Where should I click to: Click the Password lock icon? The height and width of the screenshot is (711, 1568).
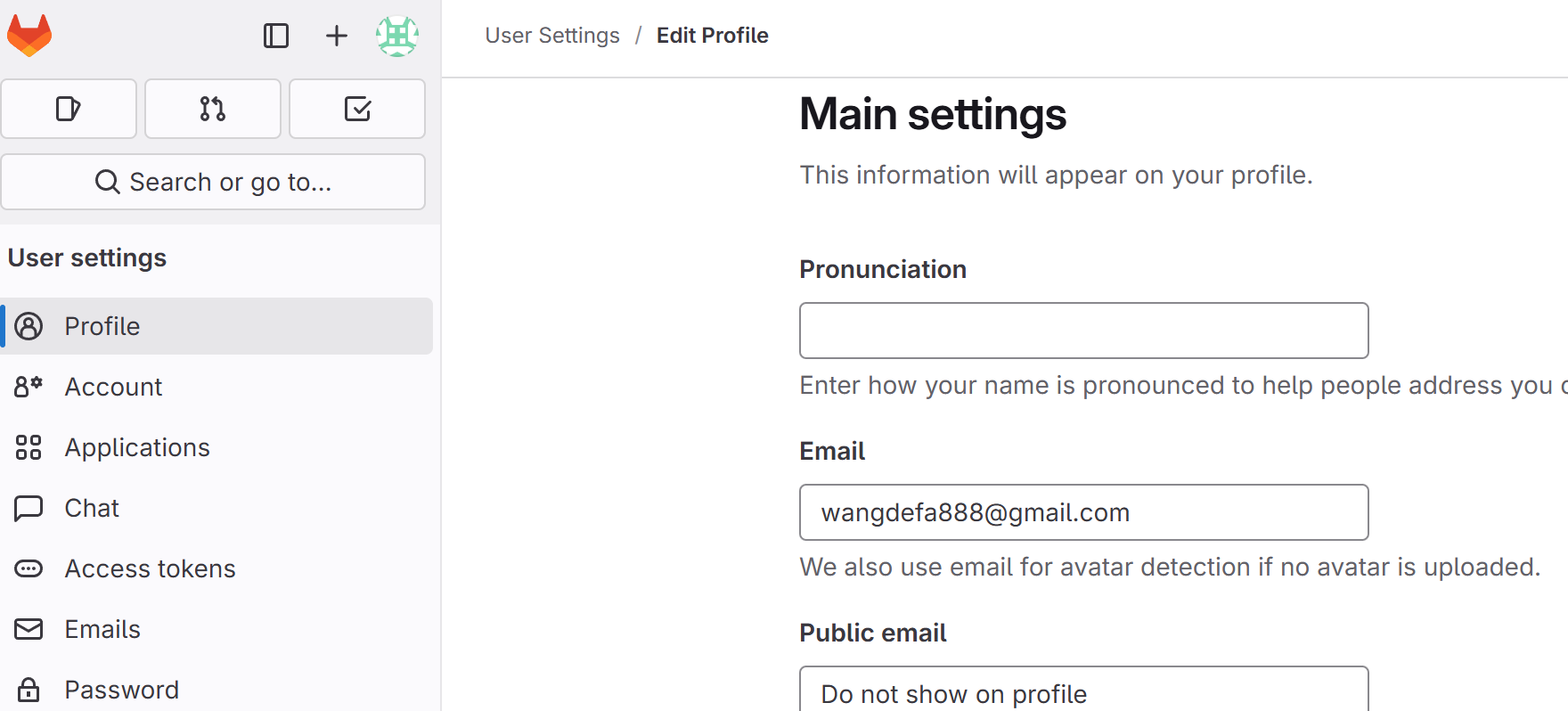(x=29, y=690)
